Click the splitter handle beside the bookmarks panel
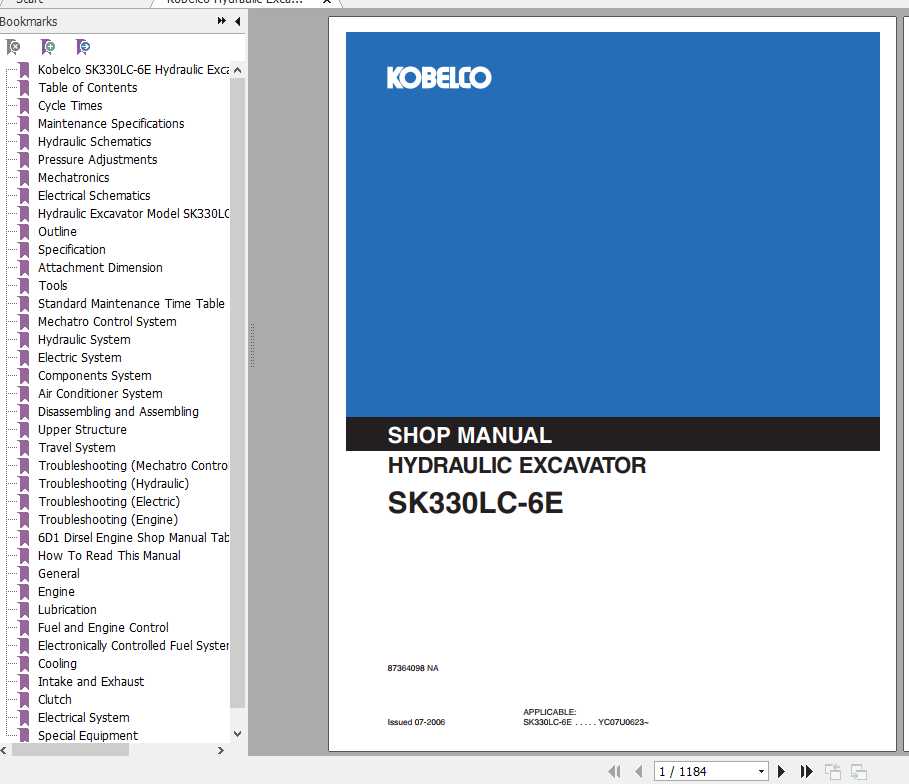The width and height of the screenshot is (909, 784). pos(252,346)
